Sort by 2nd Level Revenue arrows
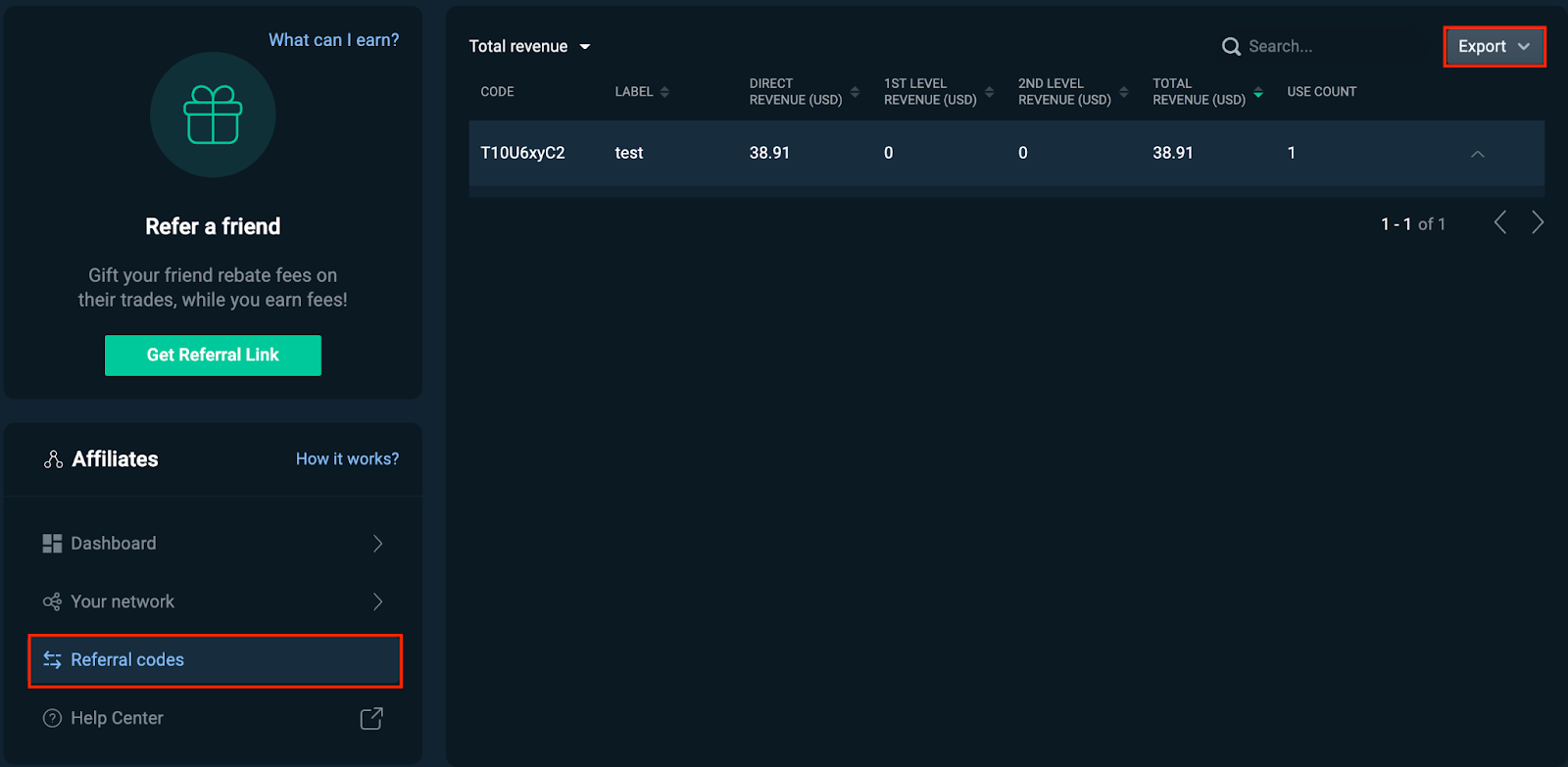 pos(1123,92)
